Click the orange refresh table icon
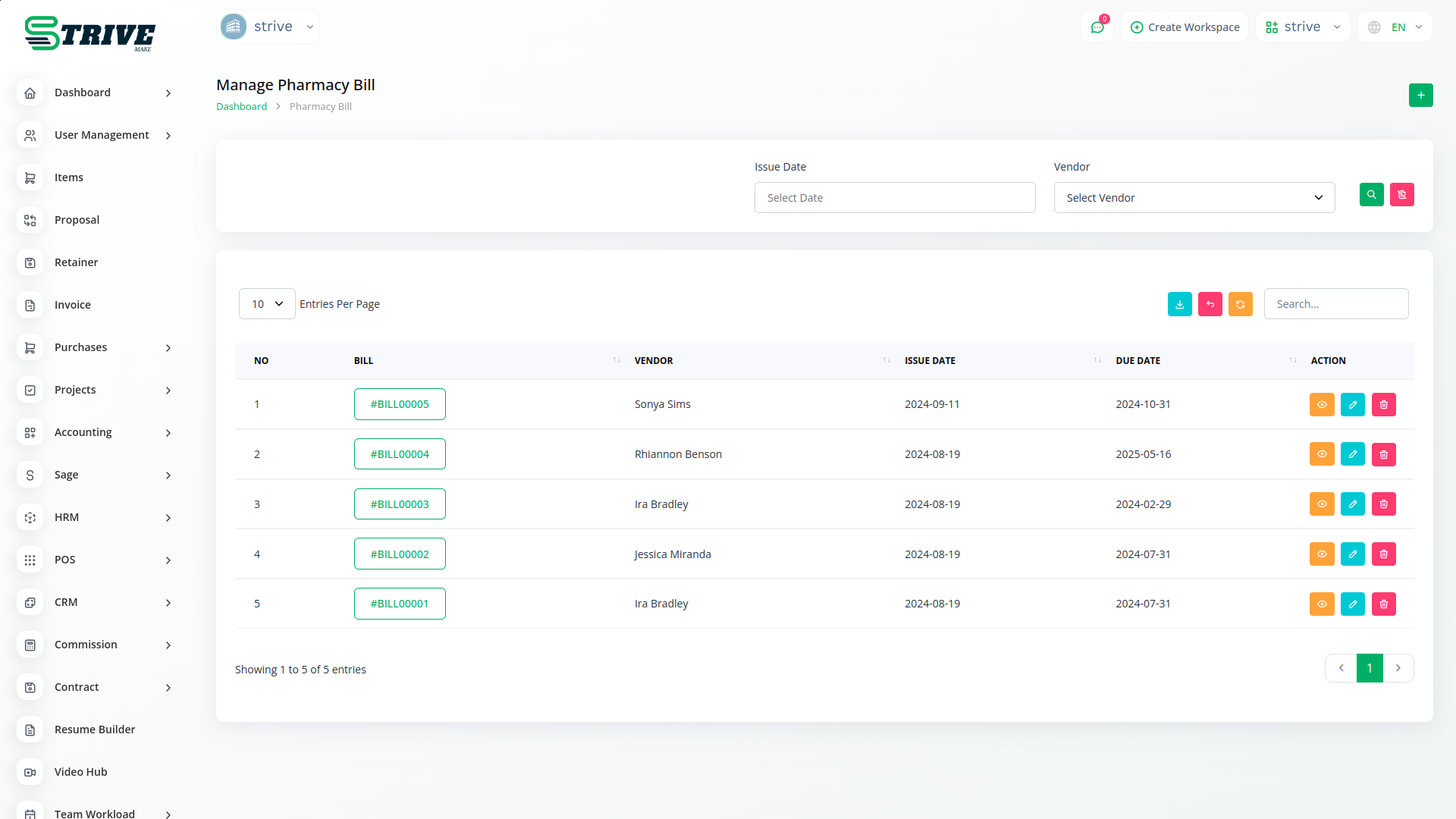1456x819 pixels. (1240, 304)
